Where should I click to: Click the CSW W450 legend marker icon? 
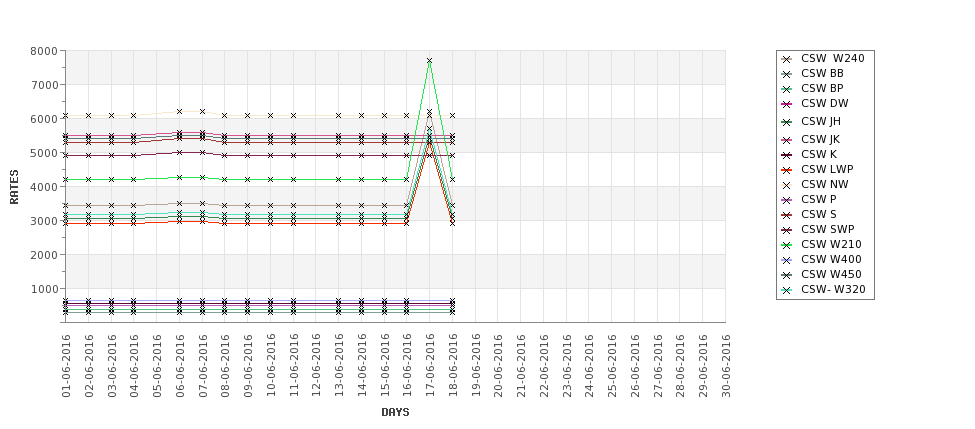click(787, 275)
